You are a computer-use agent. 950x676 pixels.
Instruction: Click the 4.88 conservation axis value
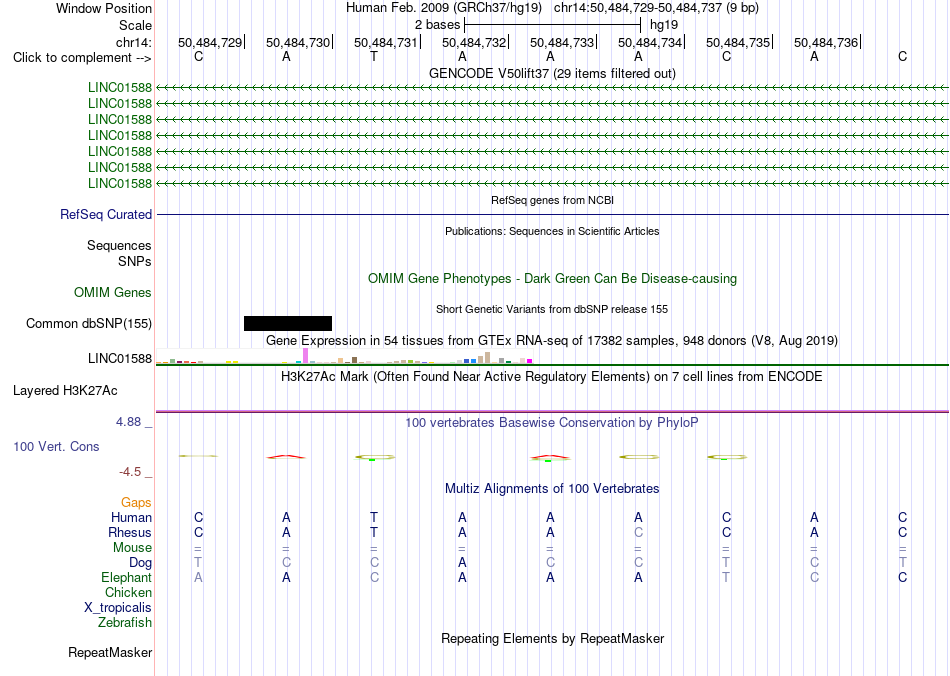pos(128,422)
